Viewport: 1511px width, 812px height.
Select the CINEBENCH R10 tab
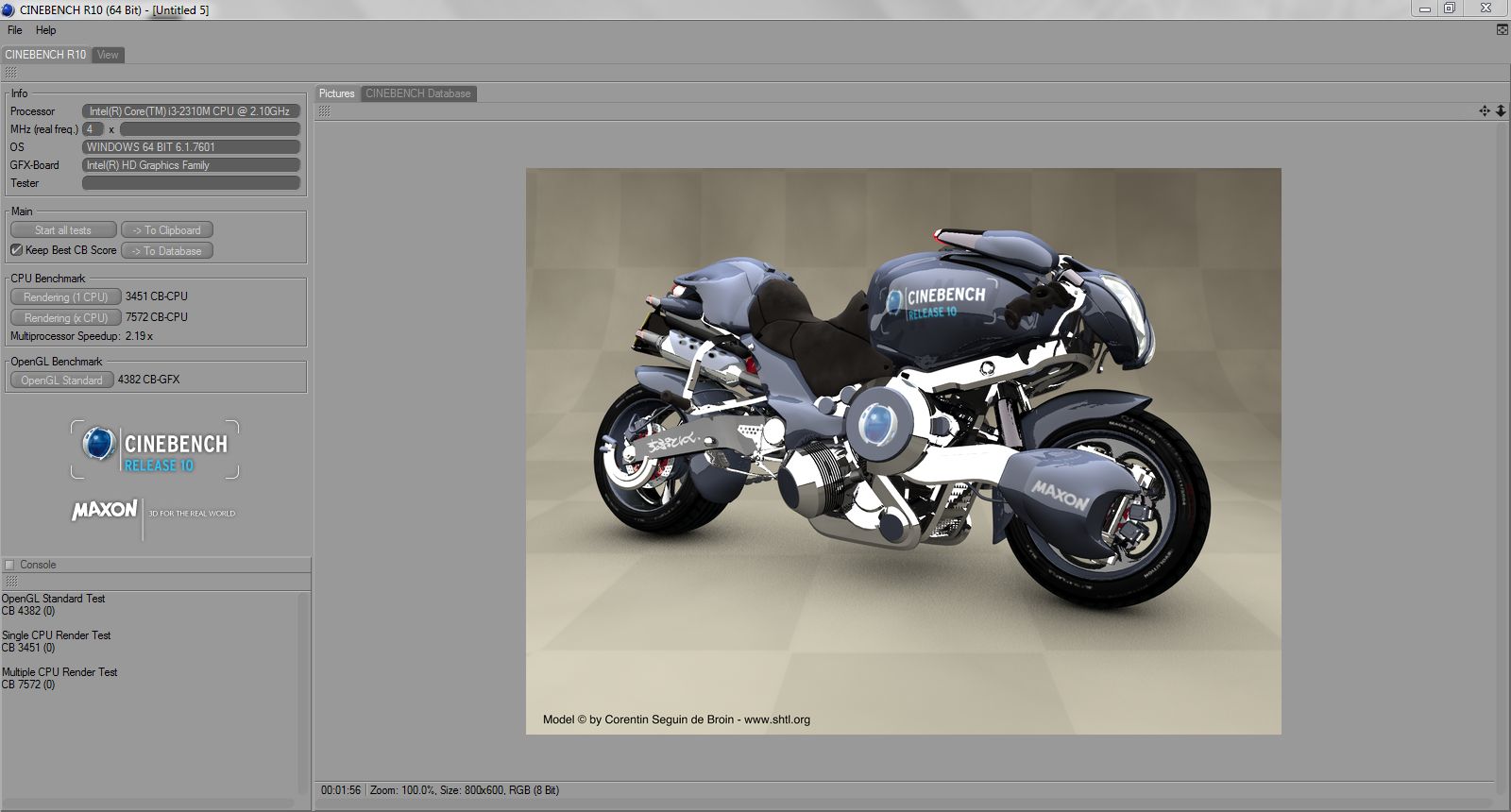tap(45, 55)
